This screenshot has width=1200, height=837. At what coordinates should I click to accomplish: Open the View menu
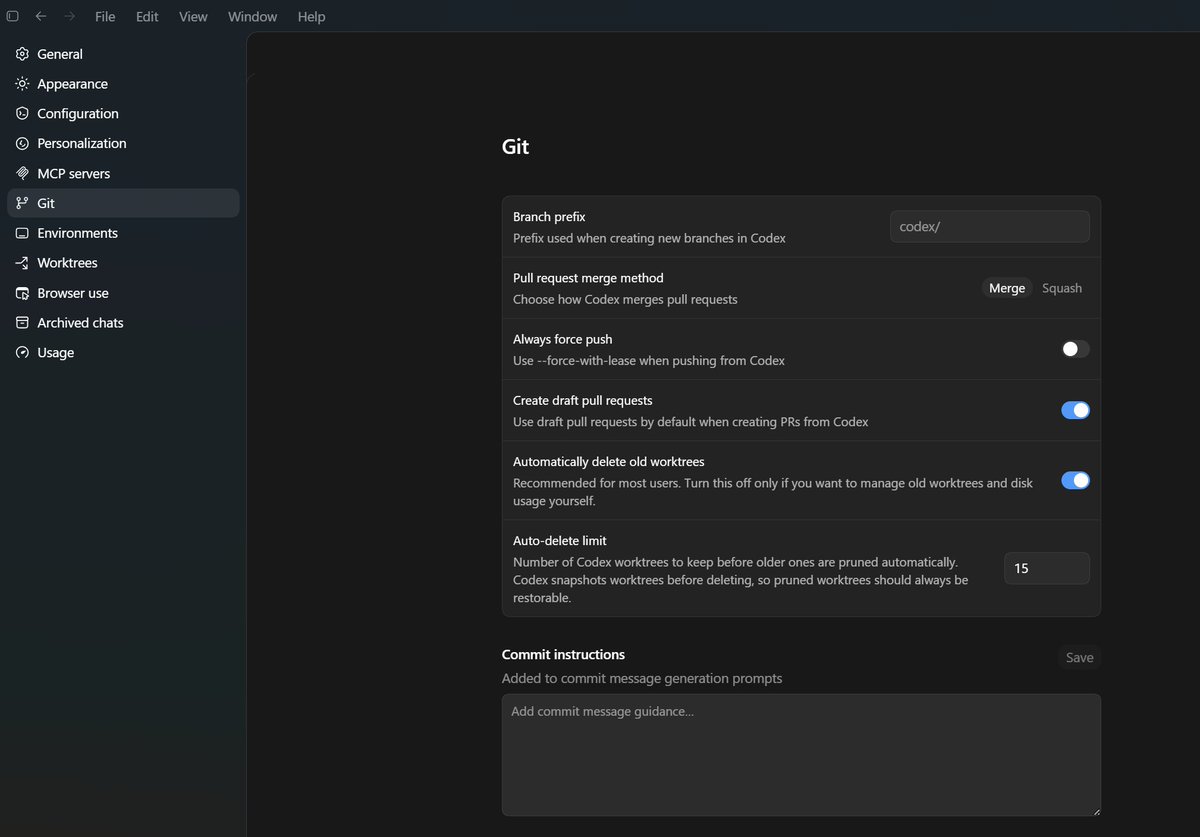point(193,17)
